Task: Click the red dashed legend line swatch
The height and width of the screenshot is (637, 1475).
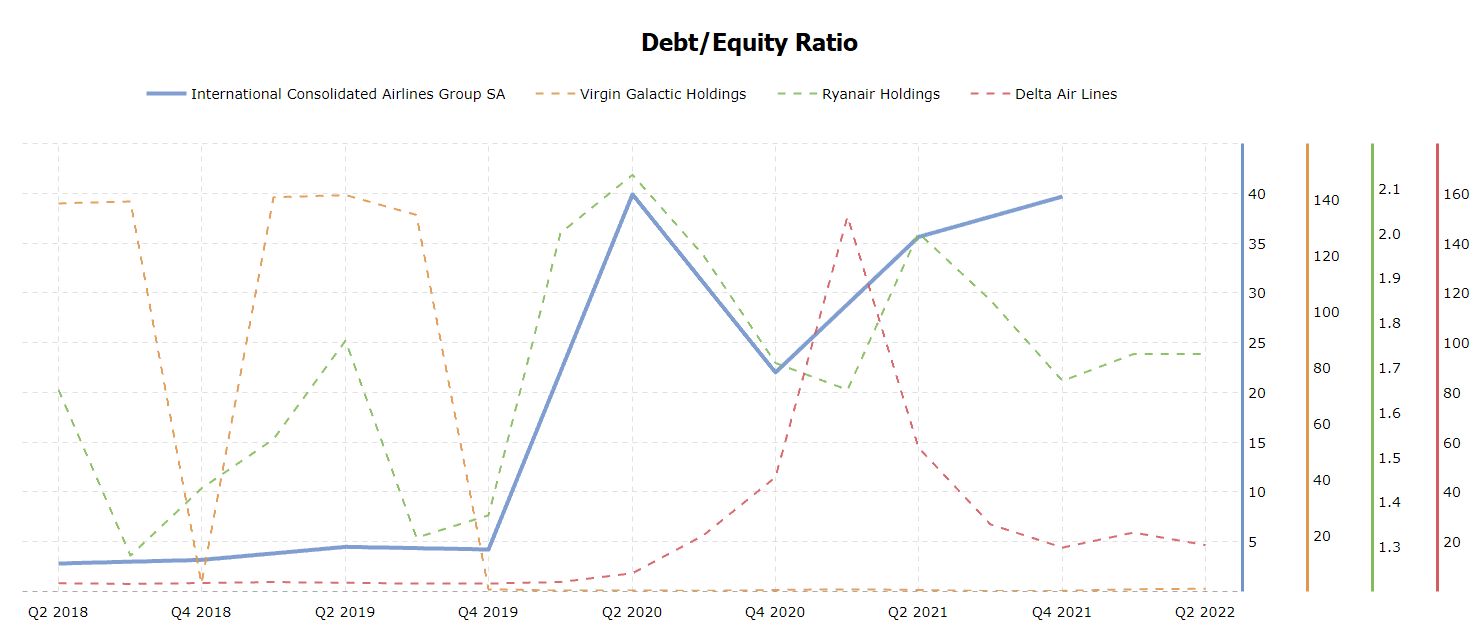Action: click(990, 94)
